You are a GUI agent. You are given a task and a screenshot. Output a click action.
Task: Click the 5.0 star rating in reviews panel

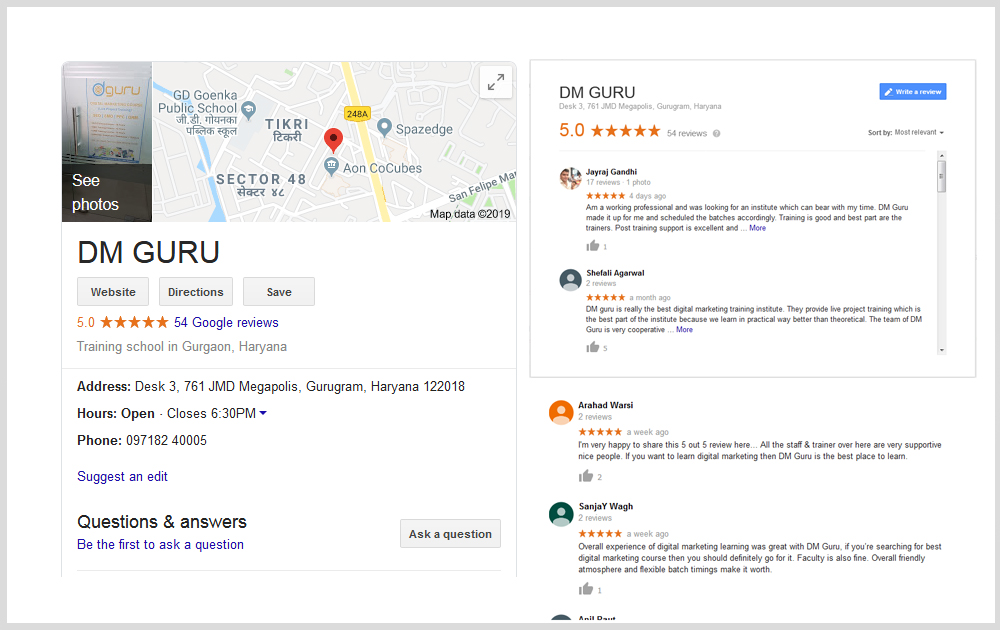coord(610,131)
